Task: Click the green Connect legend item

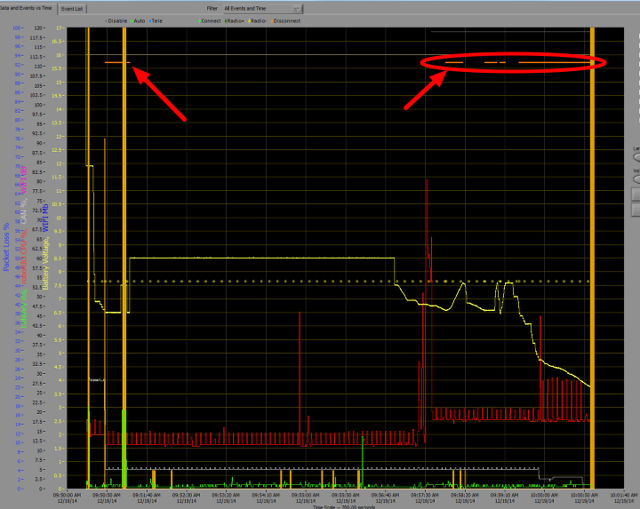Action: pos(212,19)
